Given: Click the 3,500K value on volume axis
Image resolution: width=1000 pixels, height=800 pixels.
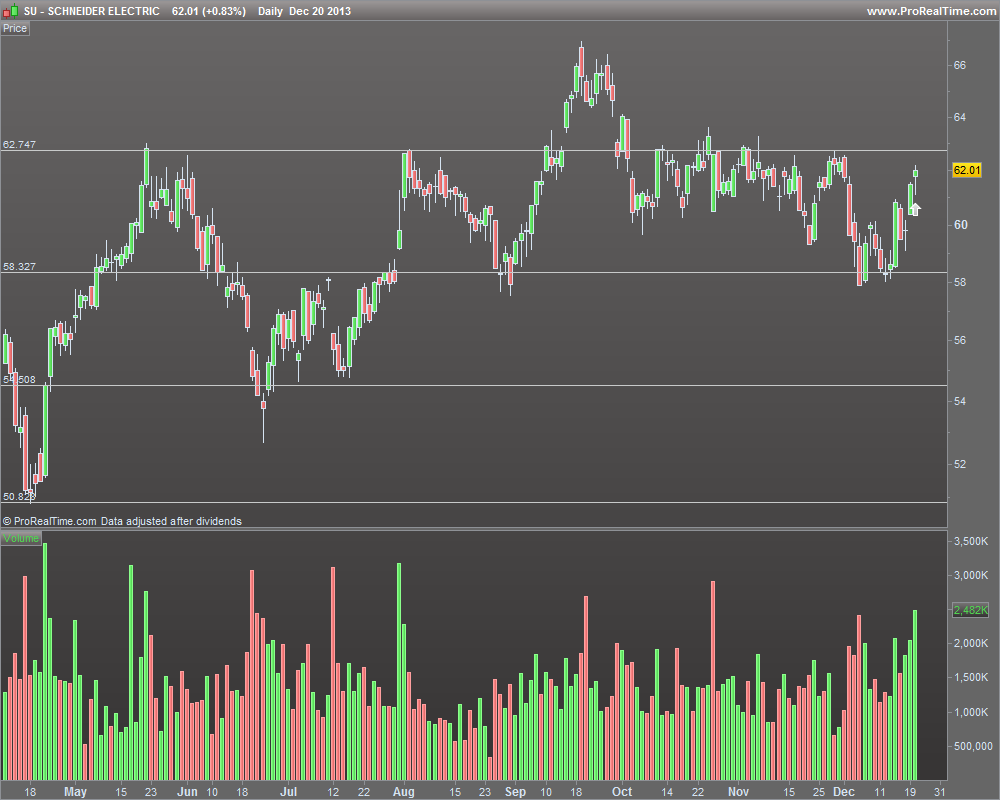Looking at the screenshot, I should coord(971,541).
